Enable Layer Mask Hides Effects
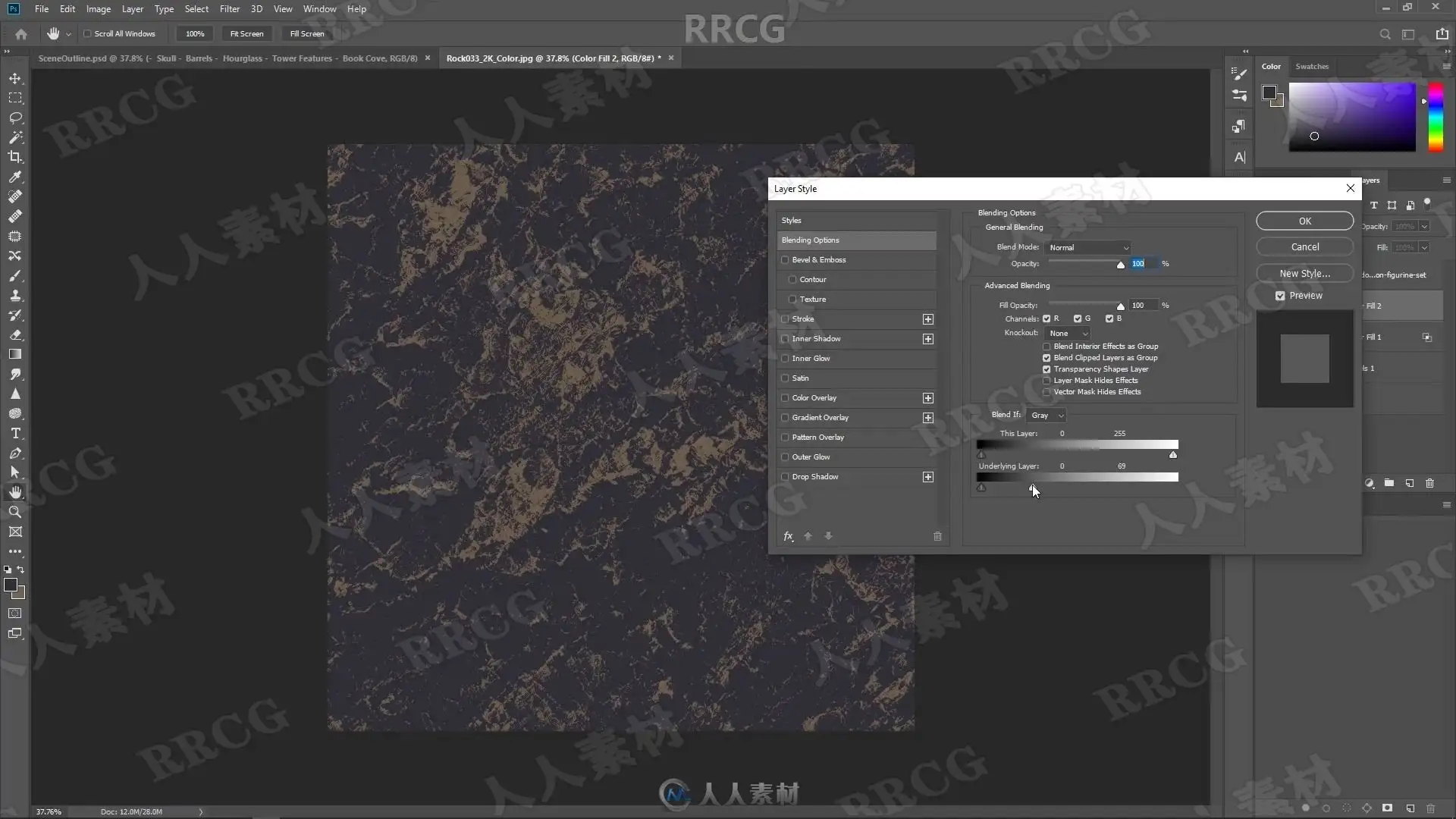Viewport: 1456px width, 819px height. (1046, 381)
